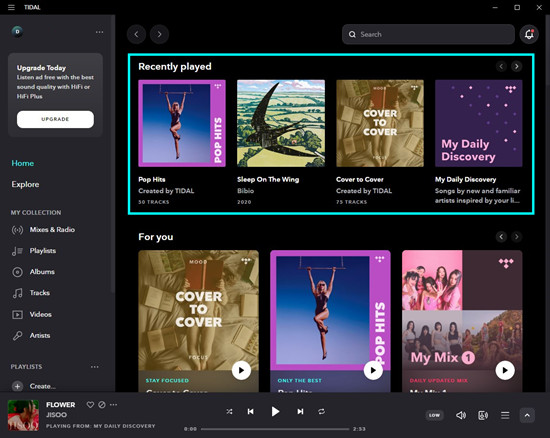Click the Mixes & Radio broadcast icon

click(17, 230)
